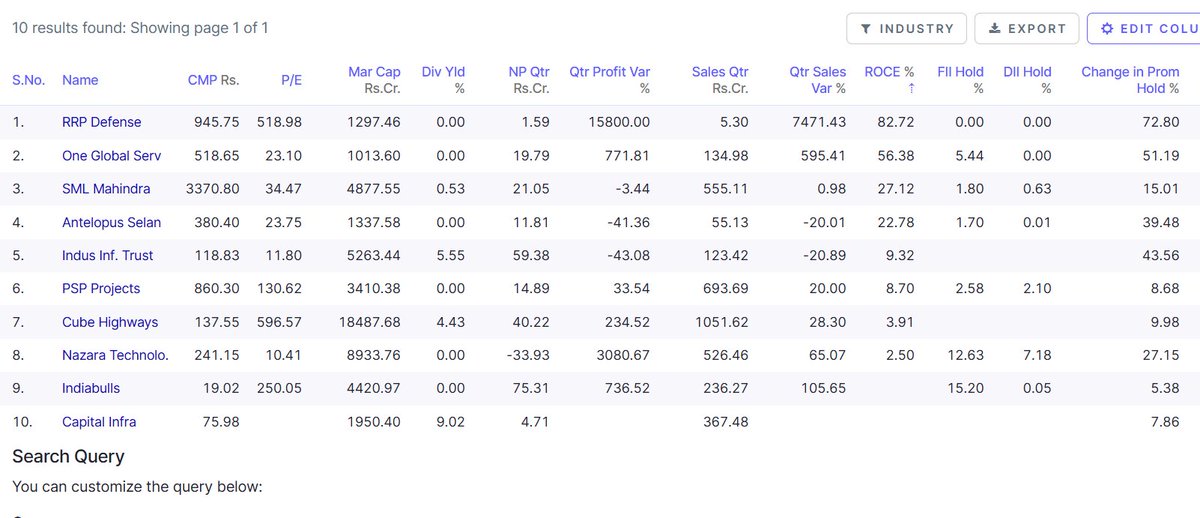Click the S.No. column header
The height and width of the screenshot is (518, 1200).
(x=28, y=80)
